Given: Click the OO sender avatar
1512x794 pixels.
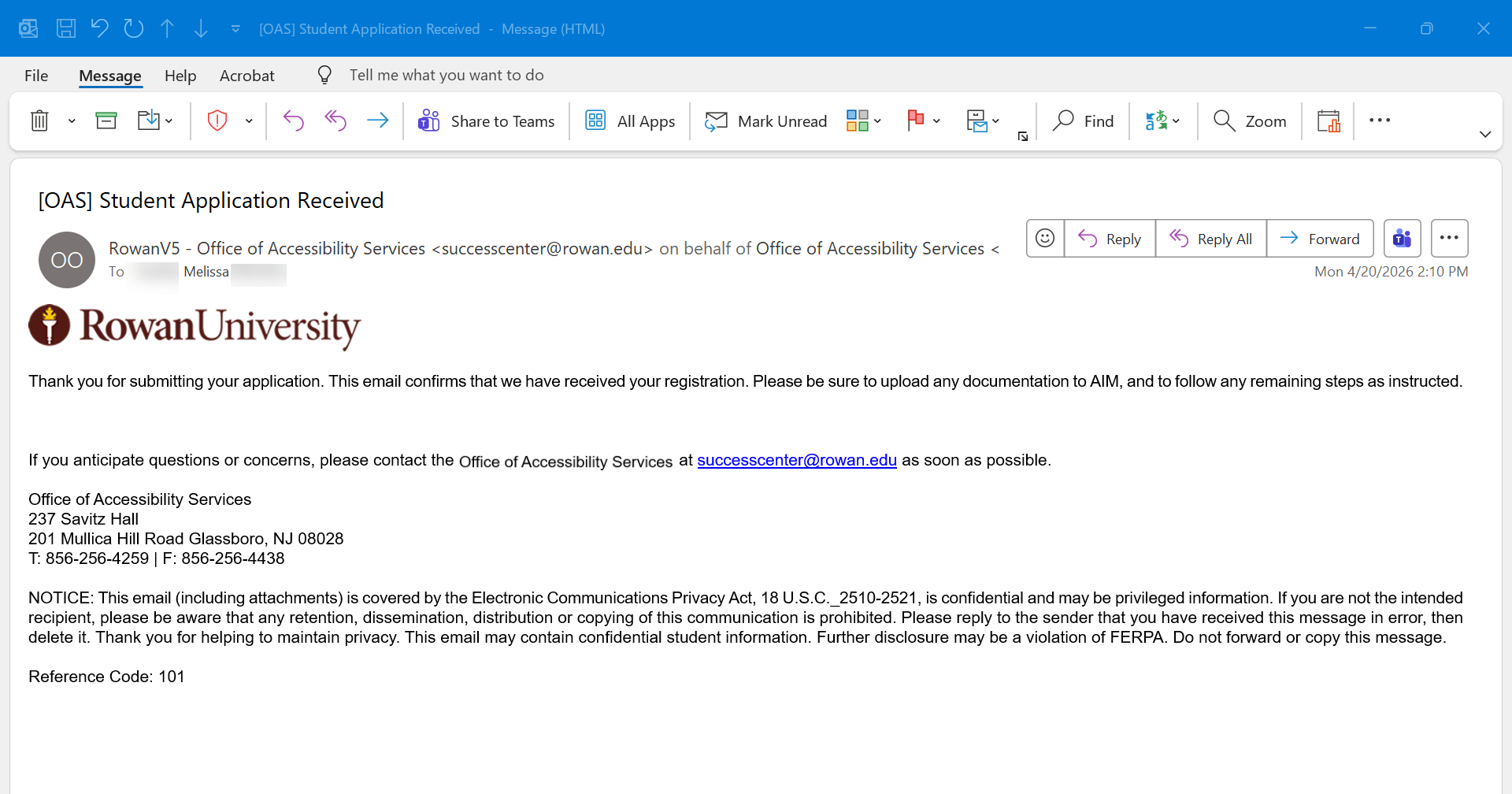Looking at the screenshot, I should pos(67,260).
